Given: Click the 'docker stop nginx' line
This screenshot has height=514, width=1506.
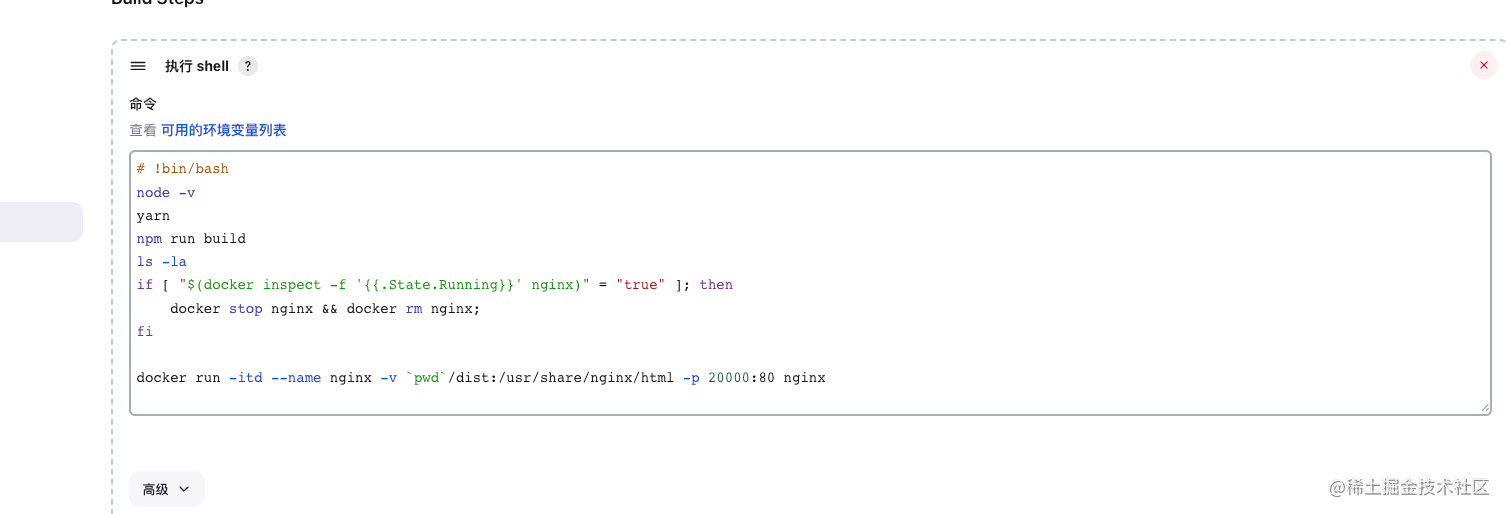Looking at the screenshot, I should [x=325, y=309].
